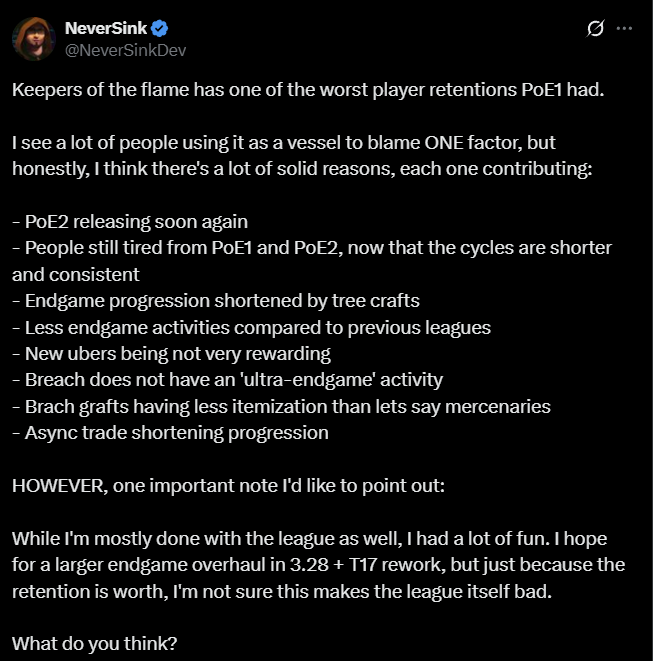This screenshot has width=653, height=661.
Task: Click the 'and consistent' wrapped text line
Action: click(x=76, y=273)
